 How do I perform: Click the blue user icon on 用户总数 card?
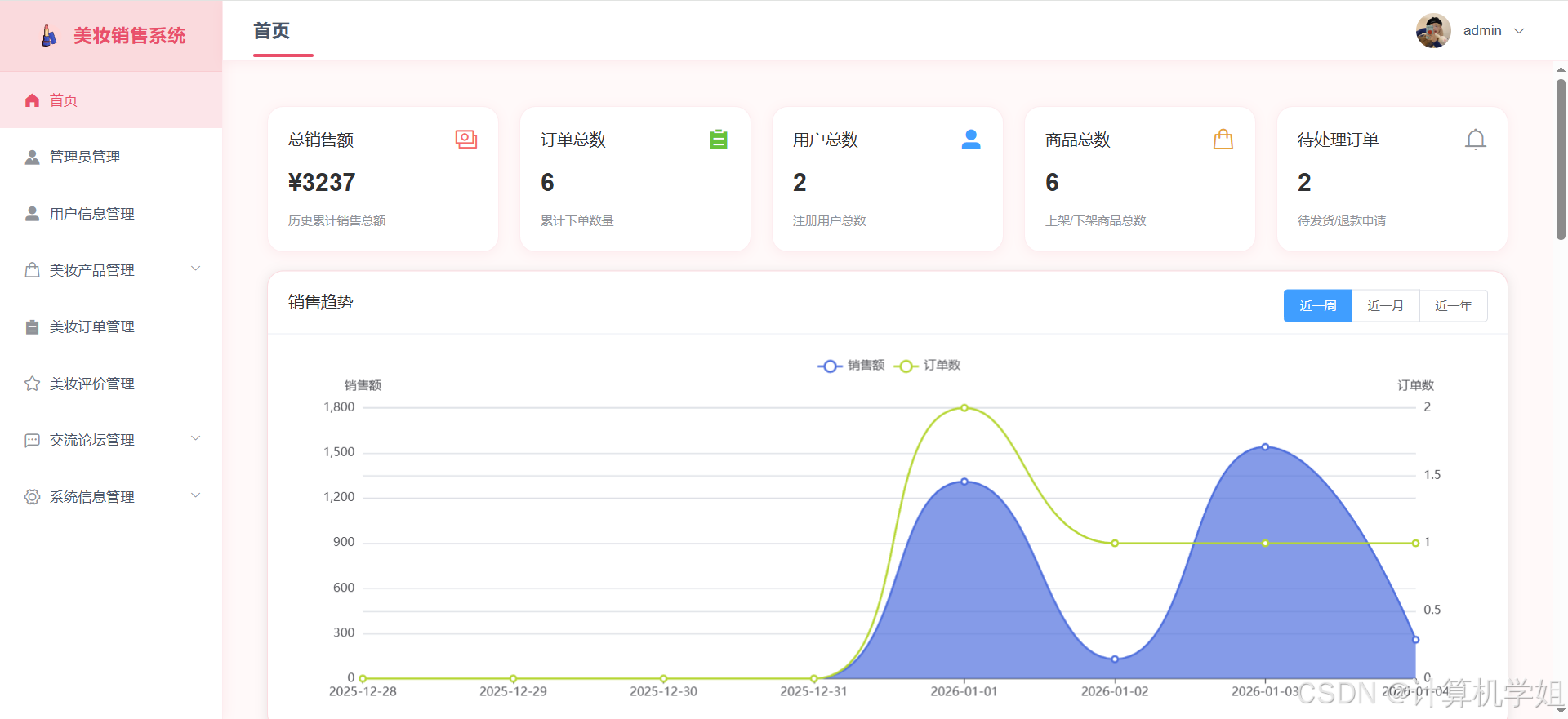971,140
